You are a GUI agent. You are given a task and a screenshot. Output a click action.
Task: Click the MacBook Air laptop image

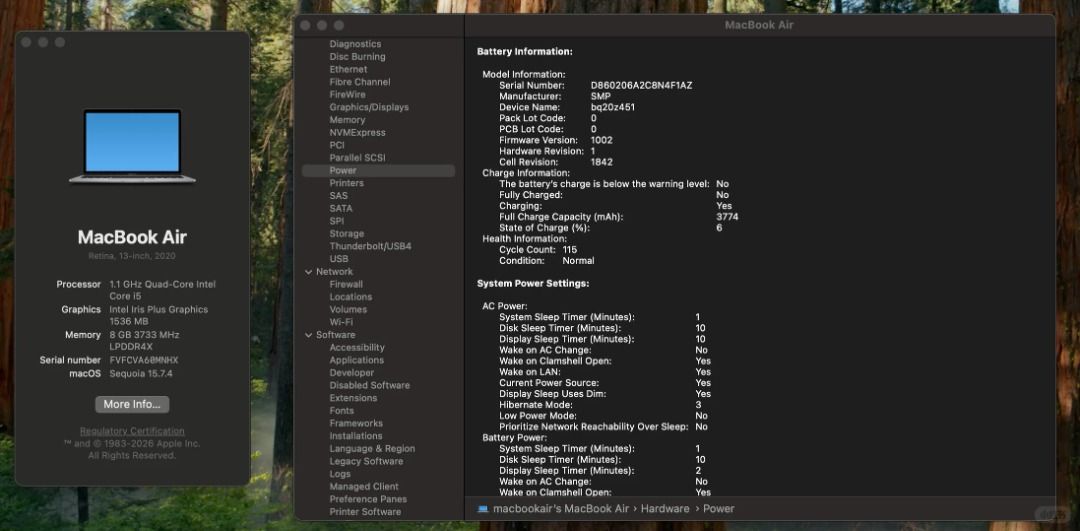132,146
